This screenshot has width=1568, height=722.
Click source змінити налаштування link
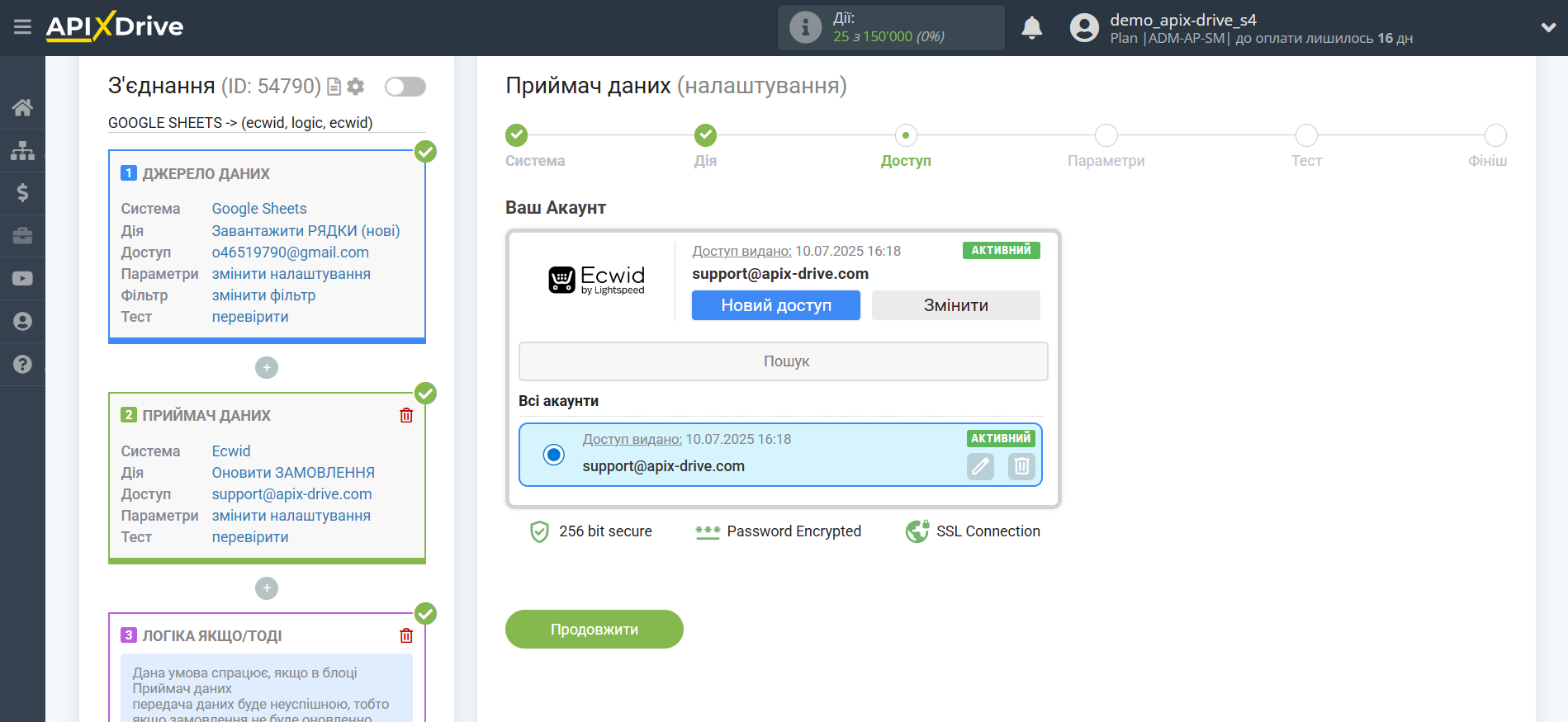coord(291,274)
